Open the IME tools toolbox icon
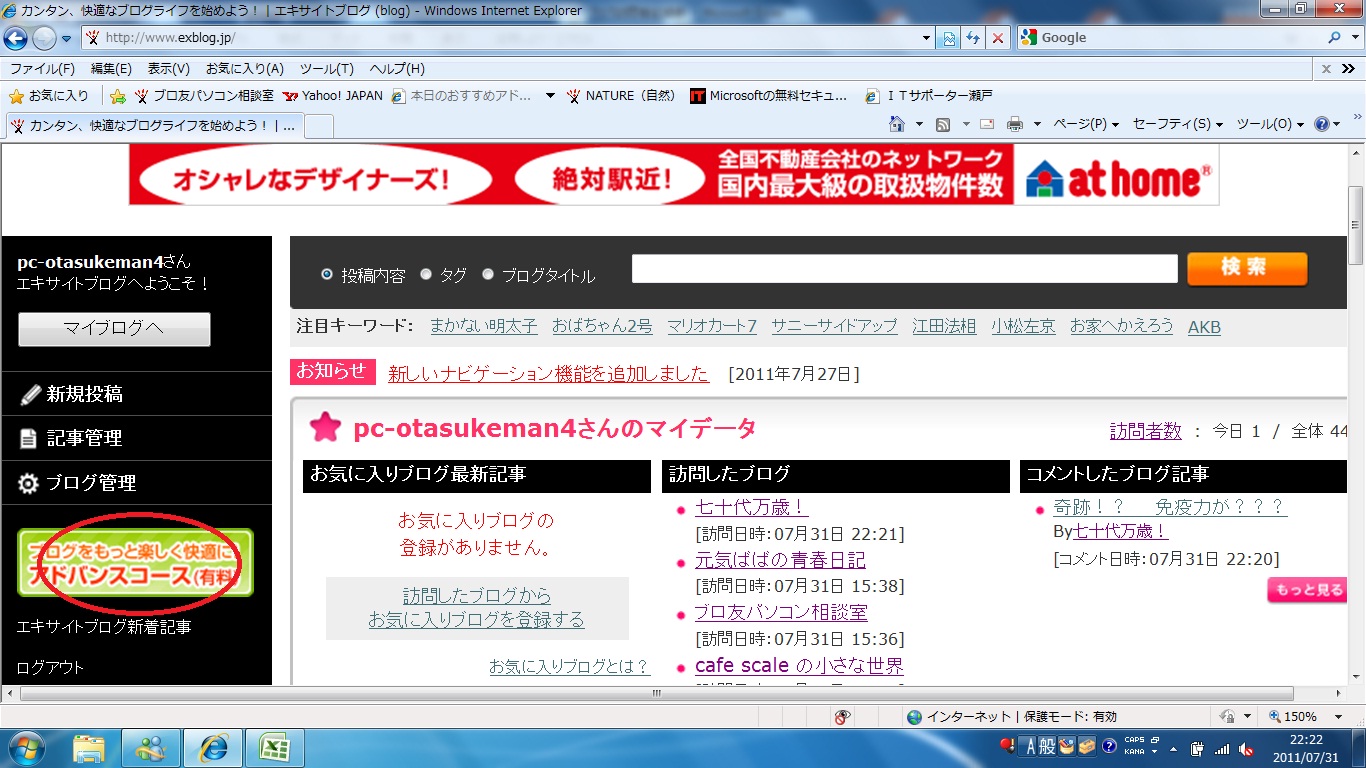The height and width of the screenshot is (768, 1366). [1086, 746]
